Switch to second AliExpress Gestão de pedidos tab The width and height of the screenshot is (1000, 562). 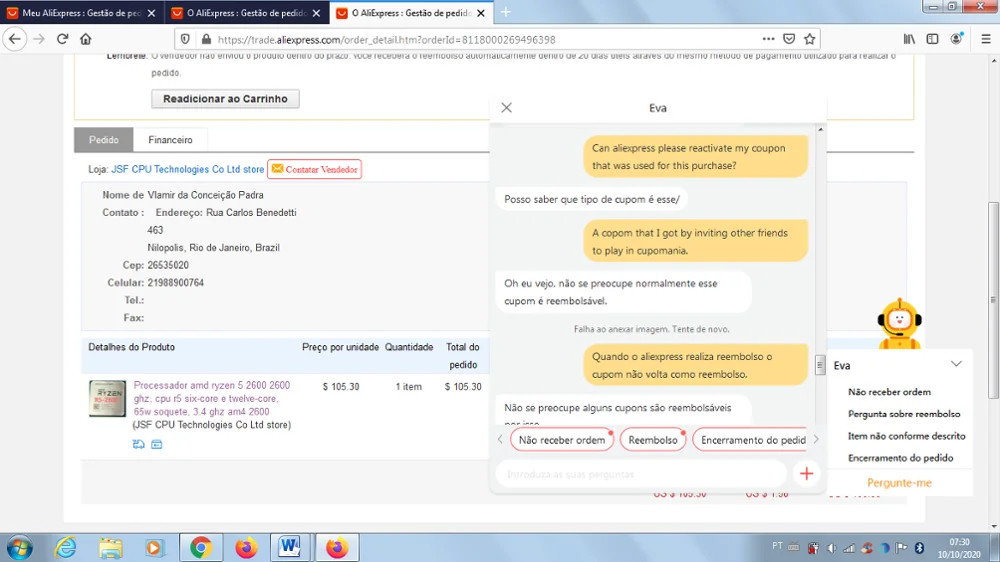(247, 12)
